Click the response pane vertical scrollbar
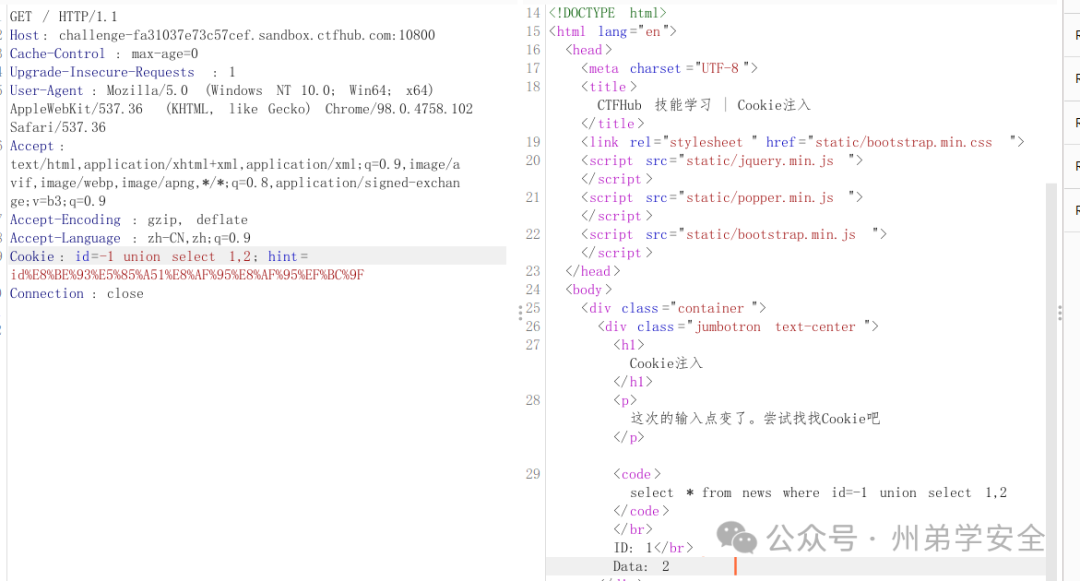The width and height of the screenshot is (1080, 581). point(1051,381)
